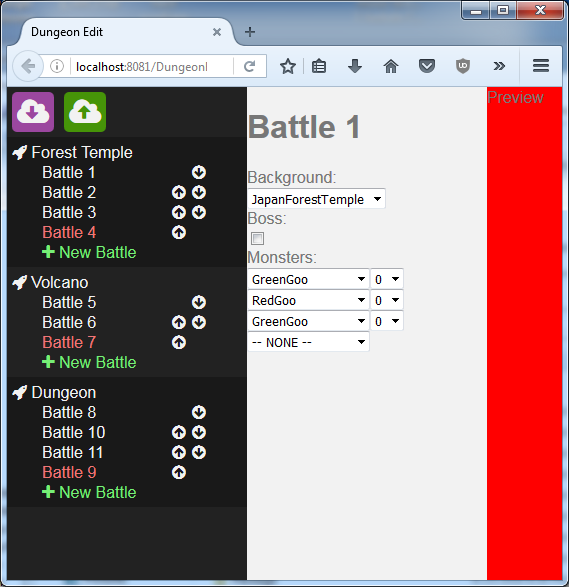This screenshot has width=569, height=587.
Task: Click the red Preview panel
Action: pos(524,333)
